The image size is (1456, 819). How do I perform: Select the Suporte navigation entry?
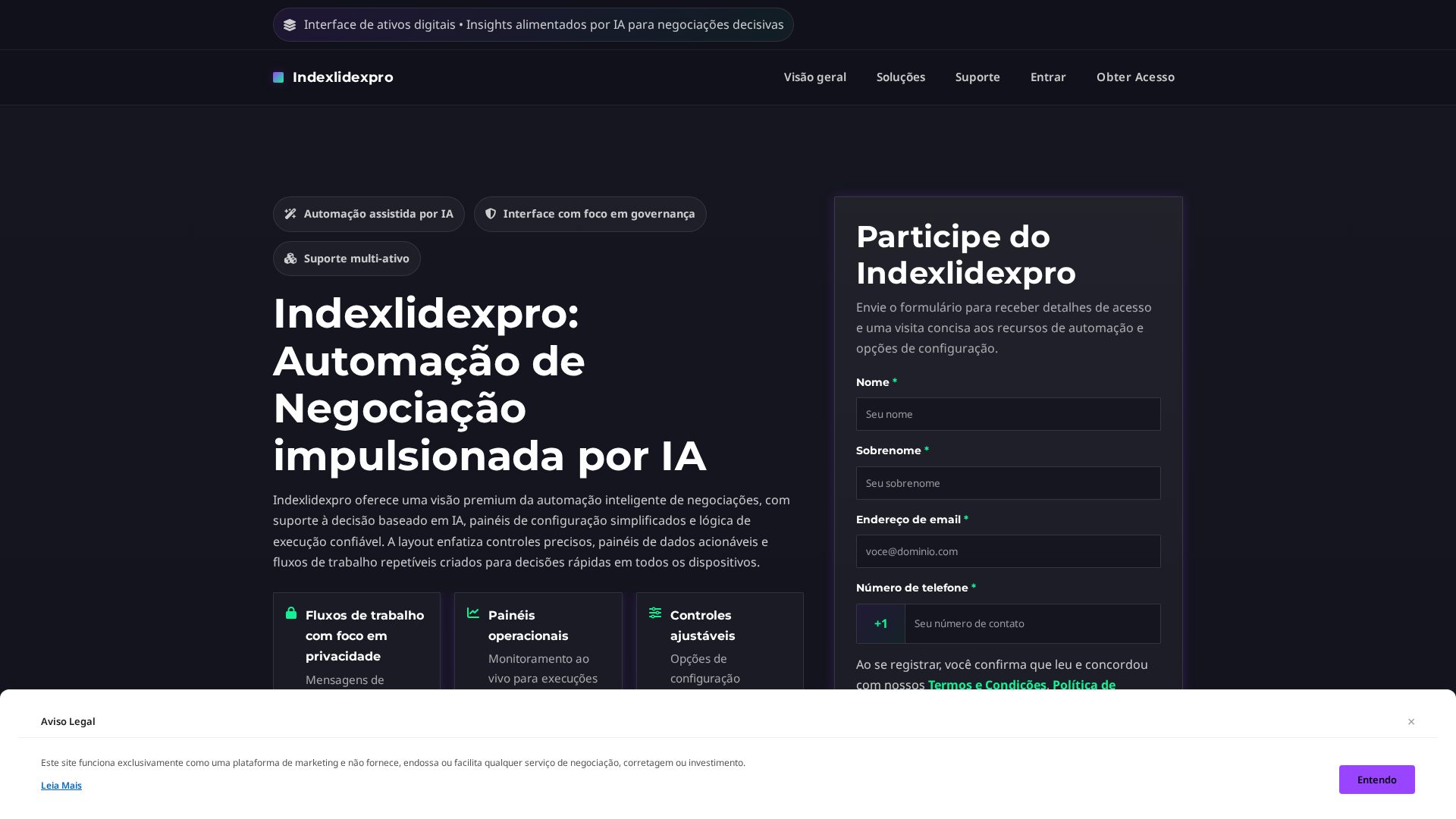977,77
